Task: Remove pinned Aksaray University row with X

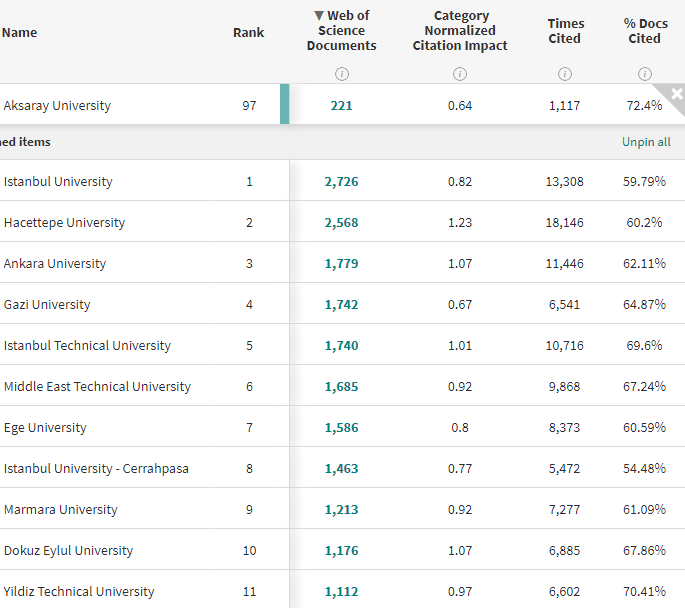Action: [x=677, y=94]
